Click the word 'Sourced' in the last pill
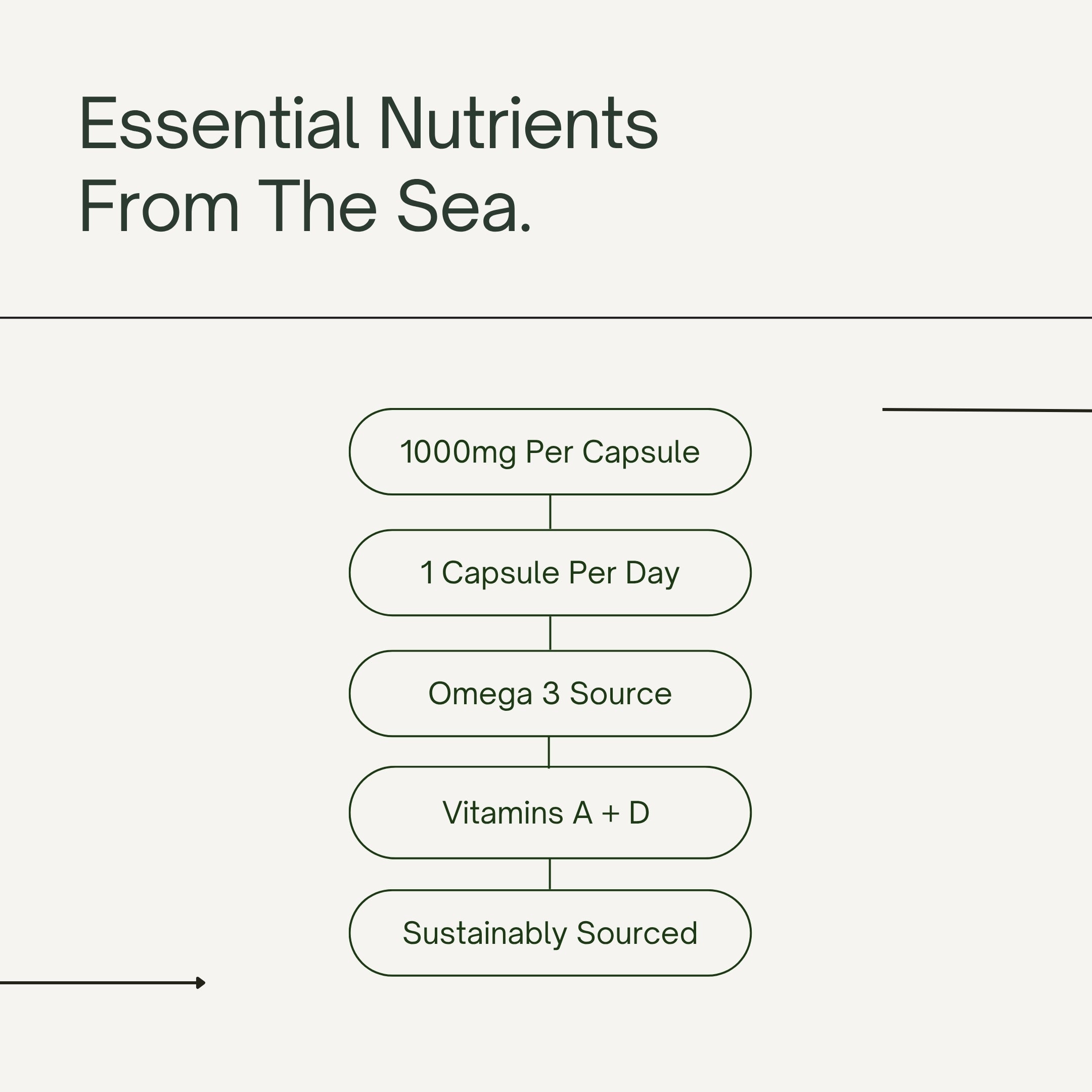This screenshot has height=1092, width=1092. (x=636, y=933)
